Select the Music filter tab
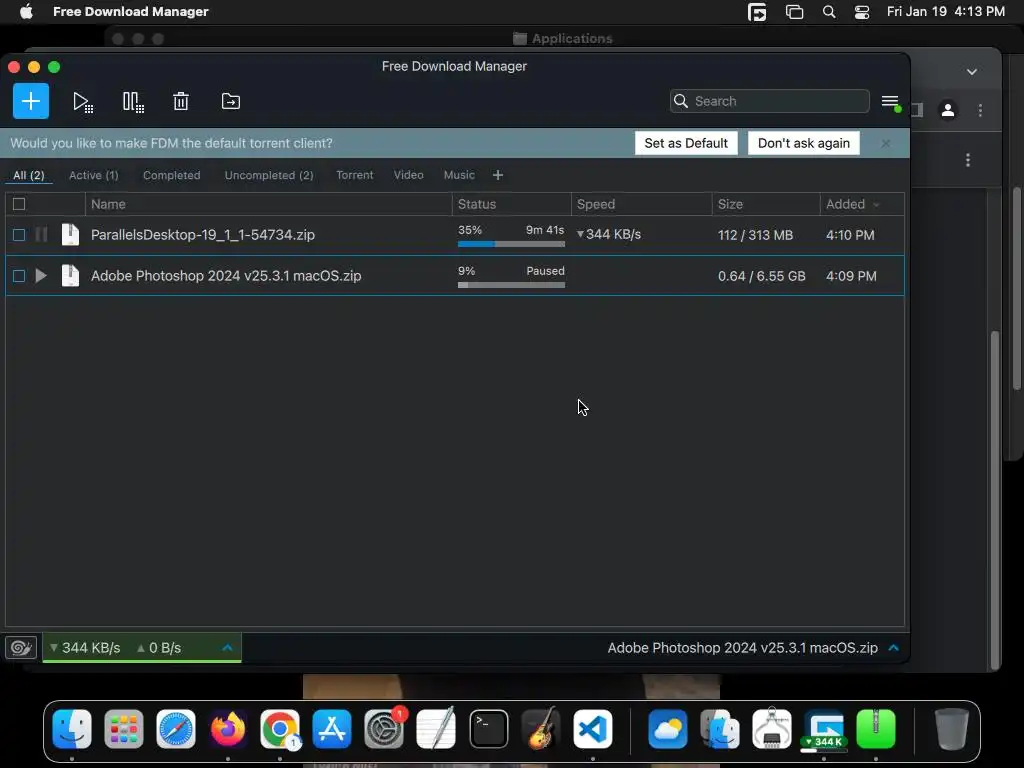The height and width of the screenshot is (768, 1024). 459,175
